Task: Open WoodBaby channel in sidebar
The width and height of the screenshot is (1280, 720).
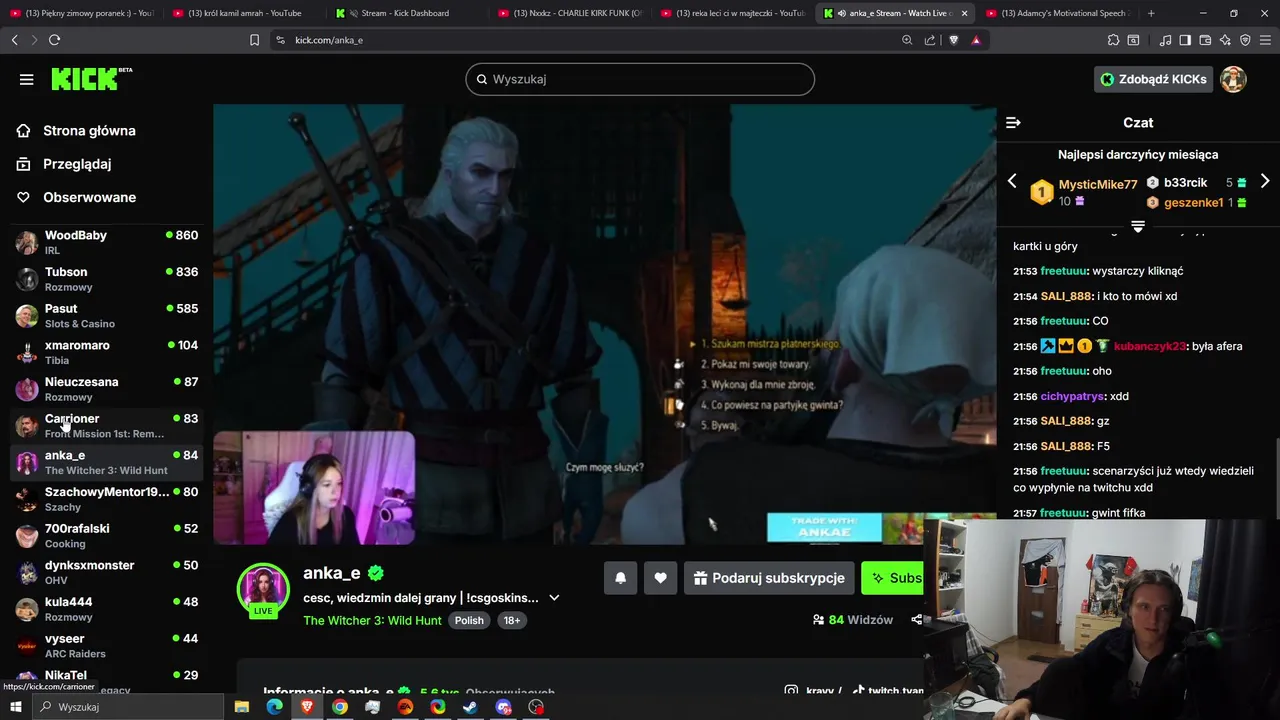Action: click(107, 242)
